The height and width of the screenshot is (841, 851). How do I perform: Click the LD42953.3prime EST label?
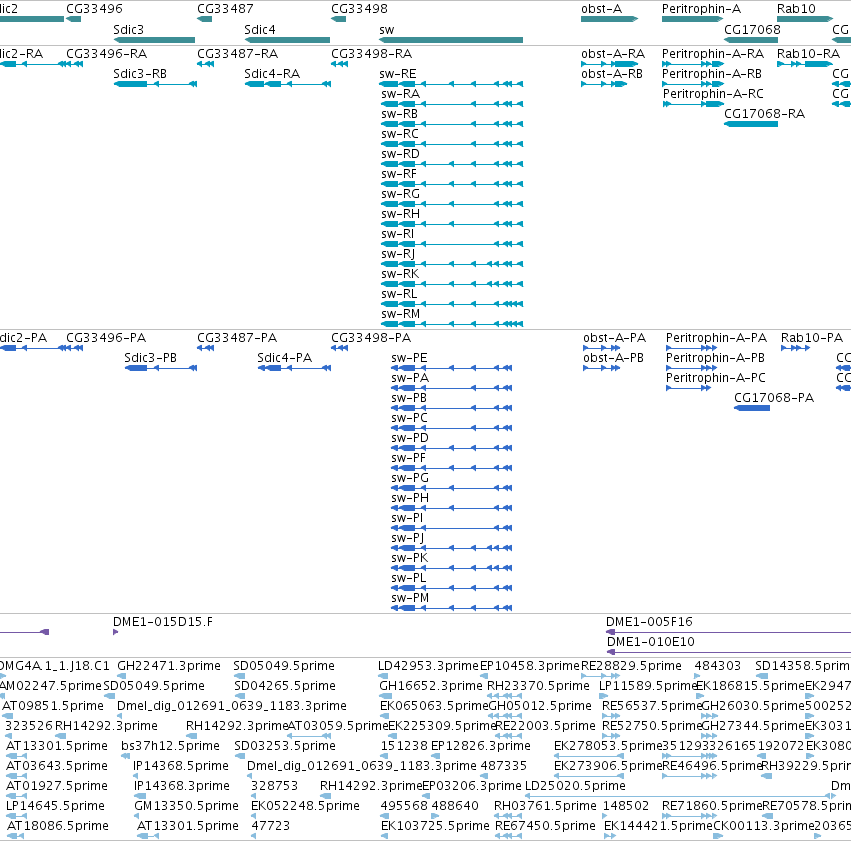pyautogui.click(x=429, y=666)
